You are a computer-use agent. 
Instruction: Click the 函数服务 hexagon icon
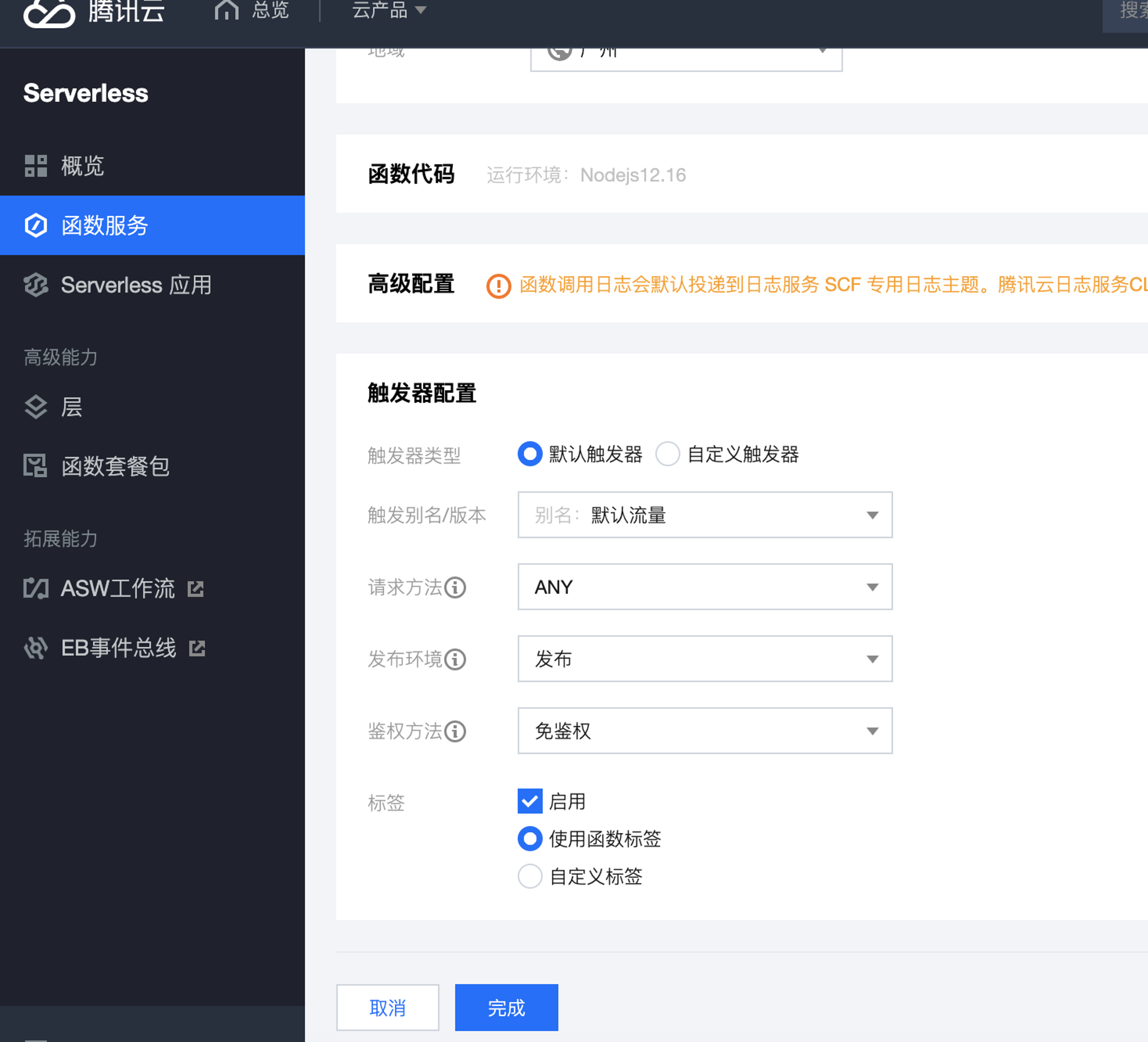click(x=36, y=225)
